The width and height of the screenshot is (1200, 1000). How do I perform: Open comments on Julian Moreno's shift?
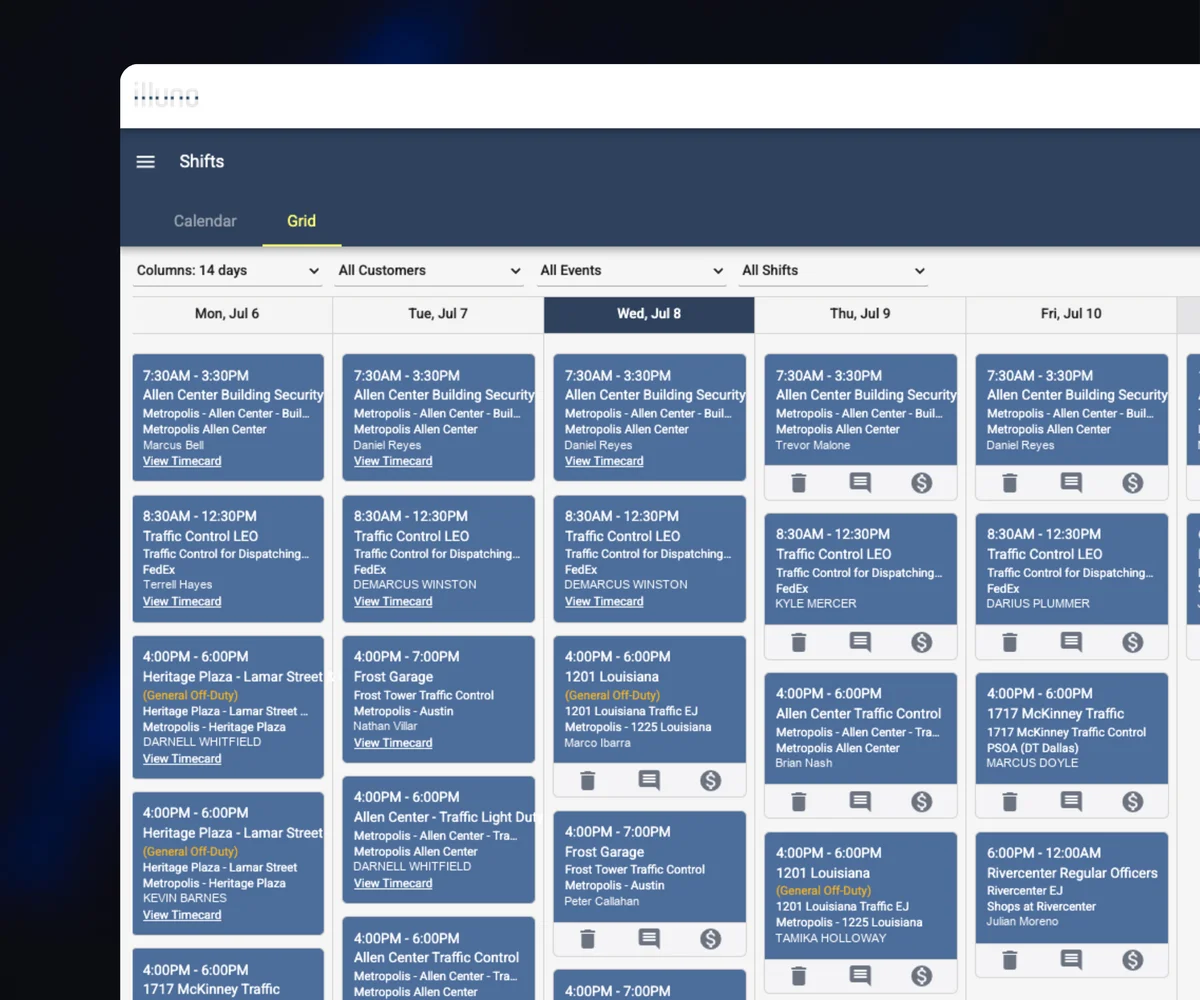[x=1071, y=960]
